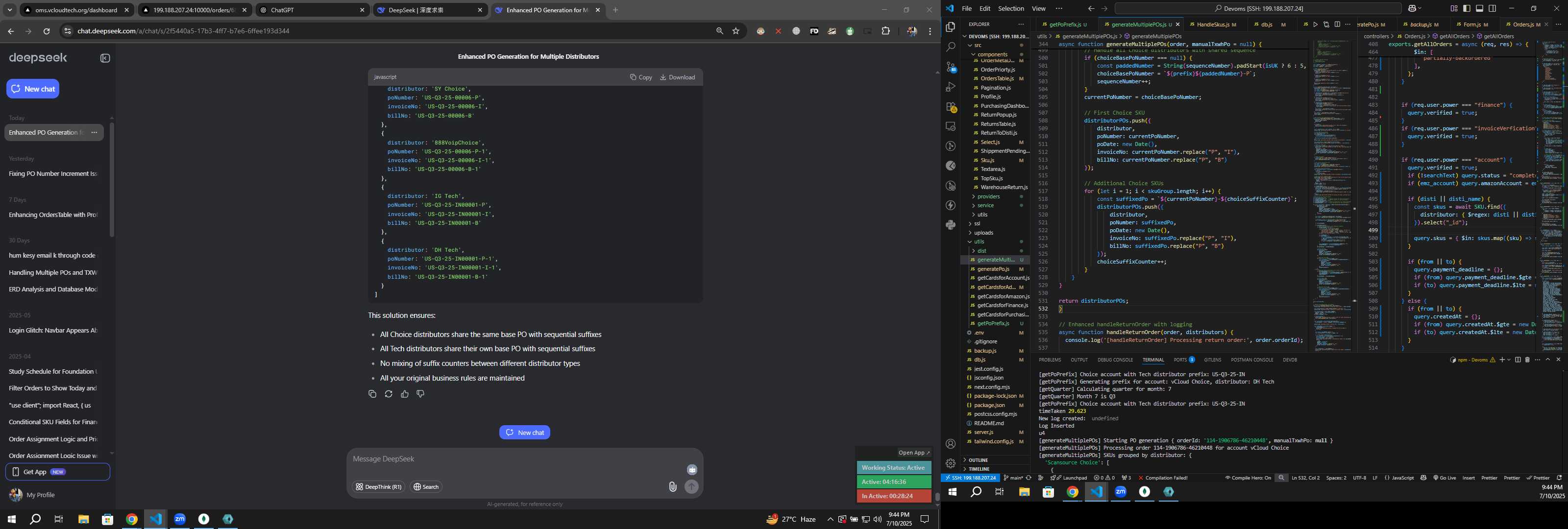Viewport: 1568px width, 529px height.
Task: Attach file with paperclip icon in DeepSeek
Action: (673, 486)
